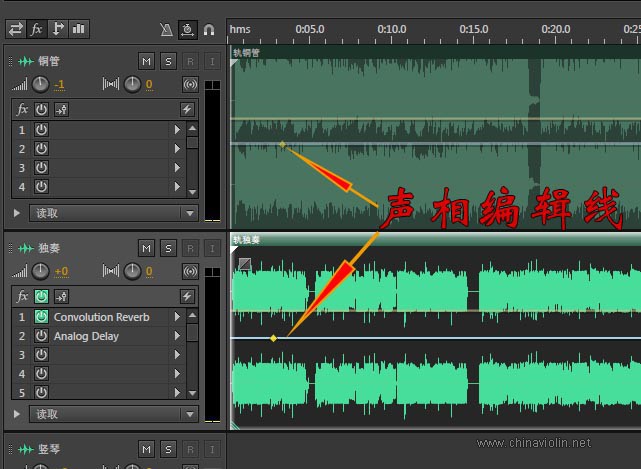Mute the 铜管 track
Viewport: 641px width, 469px height.
coord(147,62)
